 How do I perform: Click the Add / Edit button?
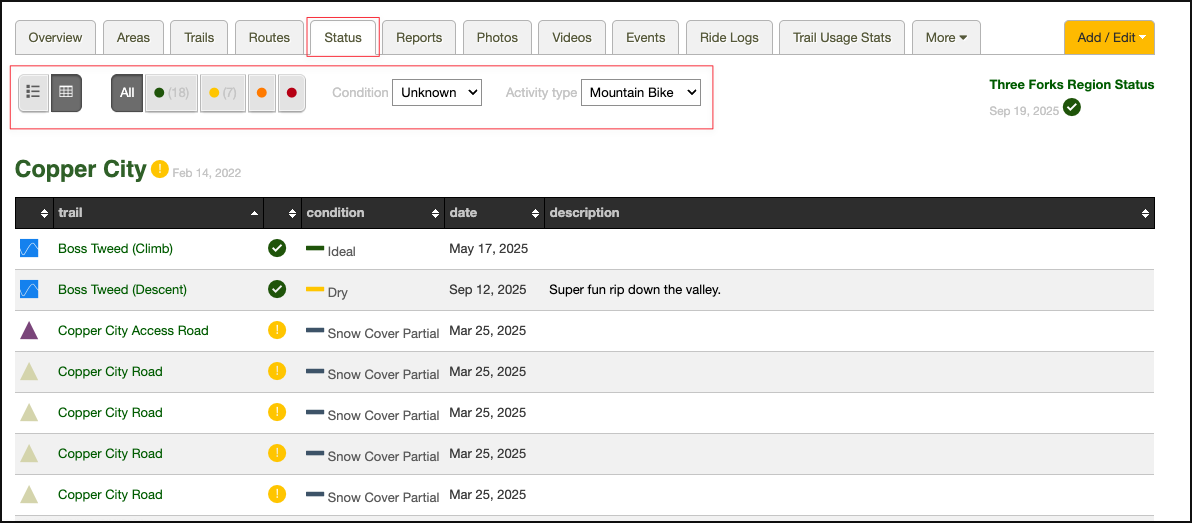tap(1109, 38)
